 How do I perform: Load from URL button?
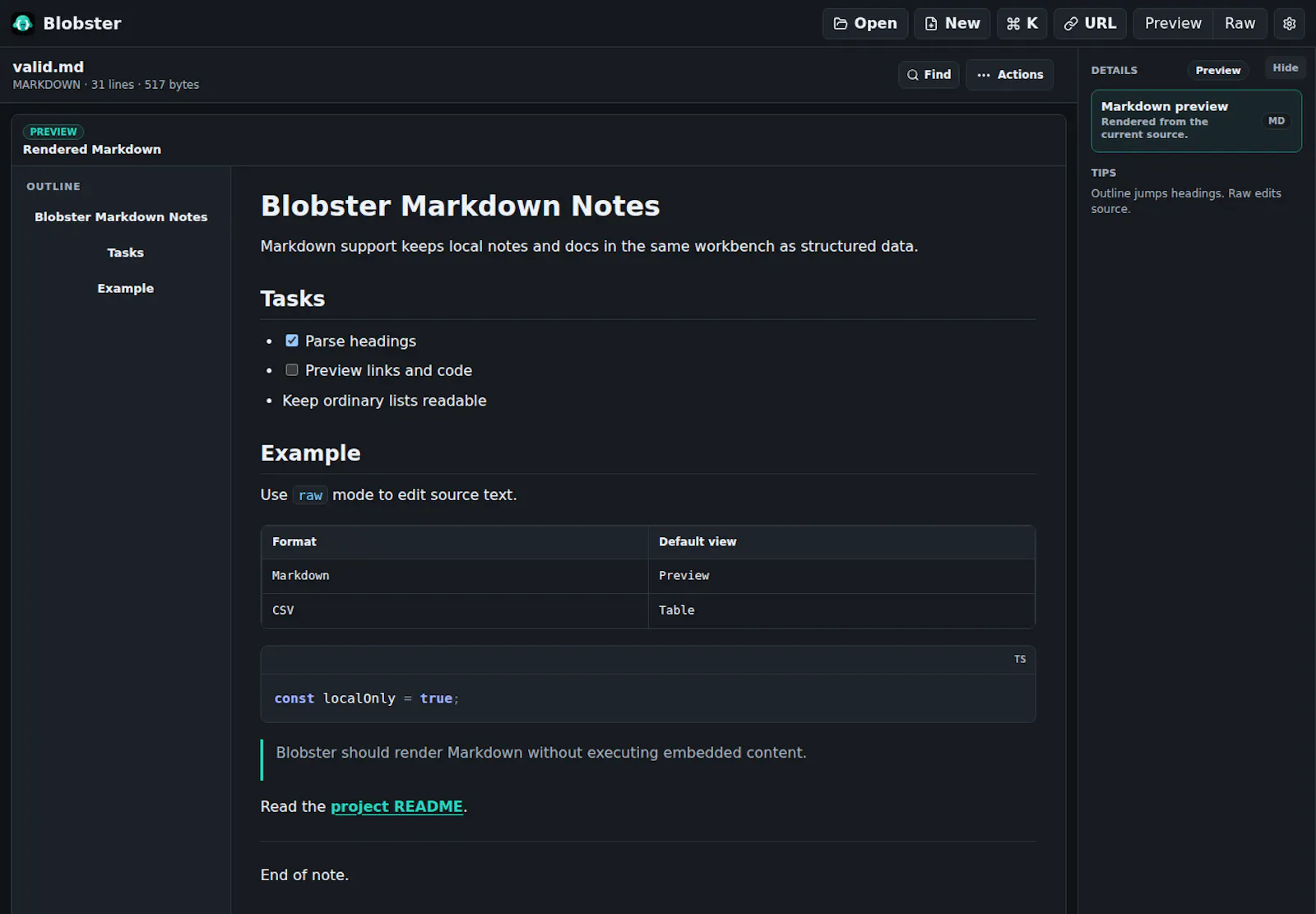click(1090, 23)
